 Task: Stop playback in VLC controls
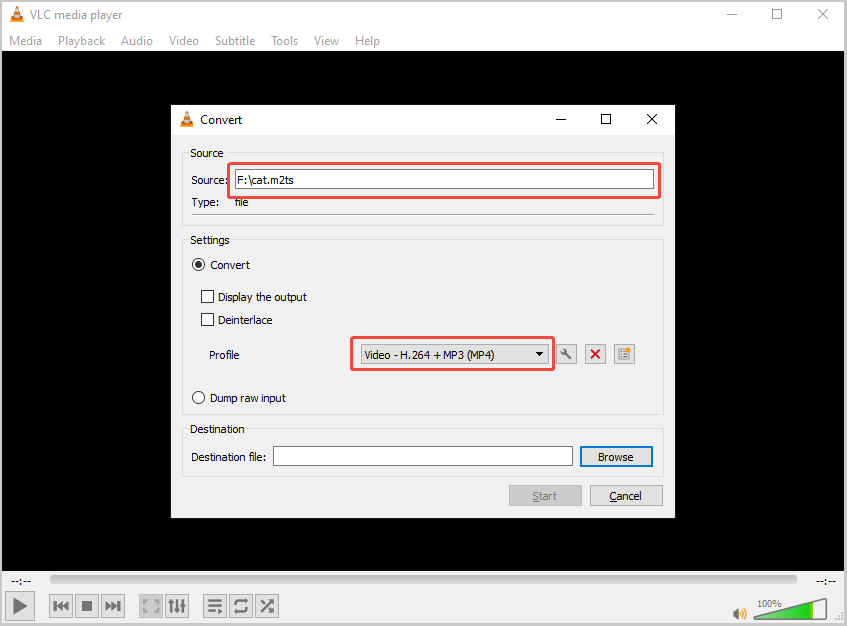coord(86,606)
